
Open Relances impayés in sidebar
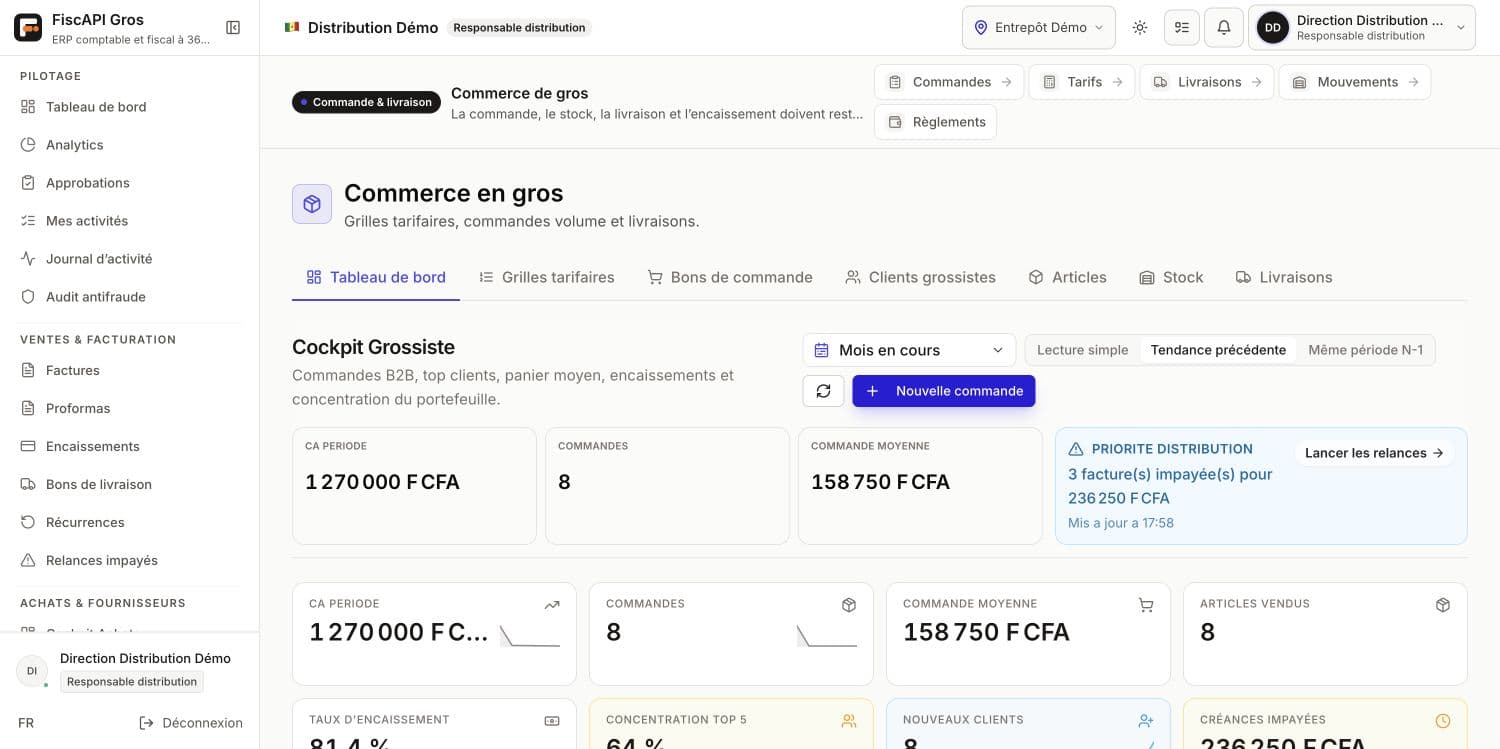[x=130, y=560]
